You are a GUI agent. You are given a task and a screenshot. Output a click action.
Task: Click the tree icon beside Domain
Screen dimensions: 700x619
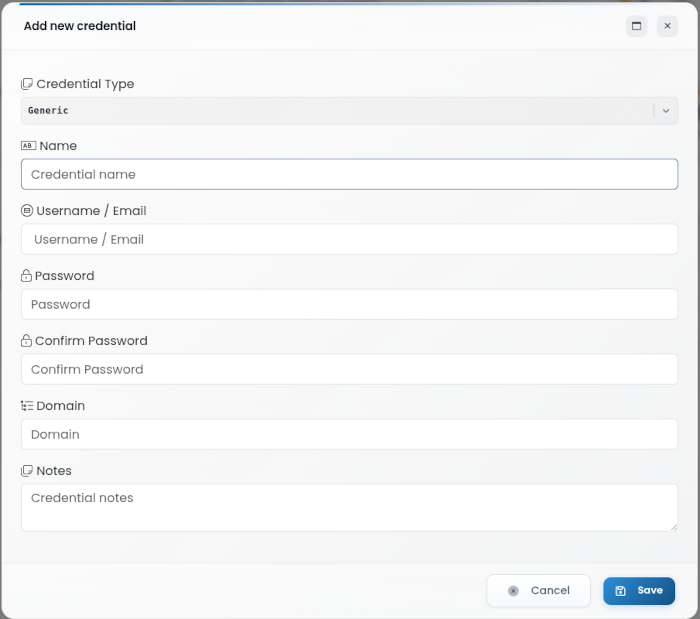pyautogui.click(x=27, y=406)
